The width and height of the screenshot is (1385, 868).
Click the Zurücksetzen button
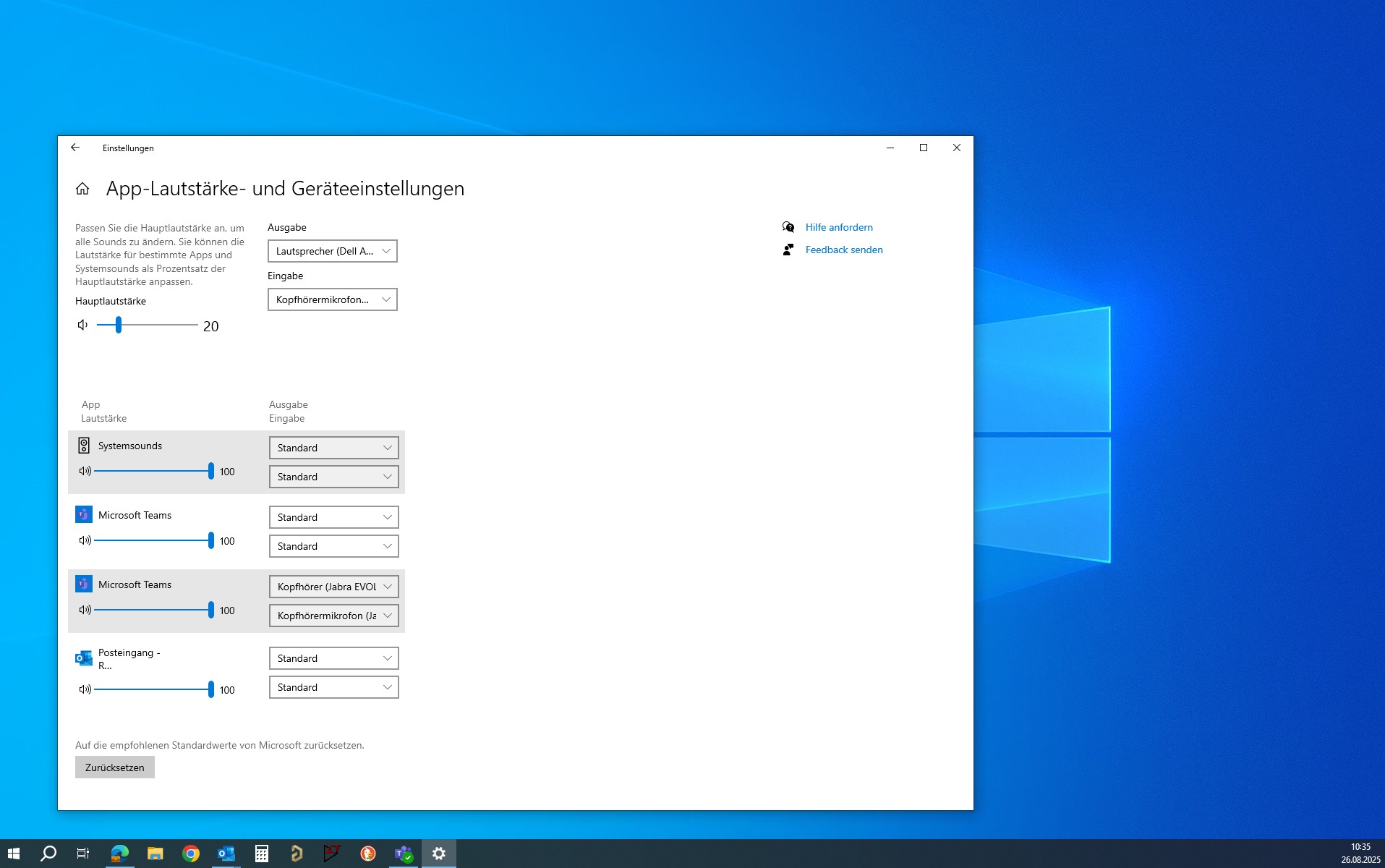pyautogui.click(x=115, y=767)
